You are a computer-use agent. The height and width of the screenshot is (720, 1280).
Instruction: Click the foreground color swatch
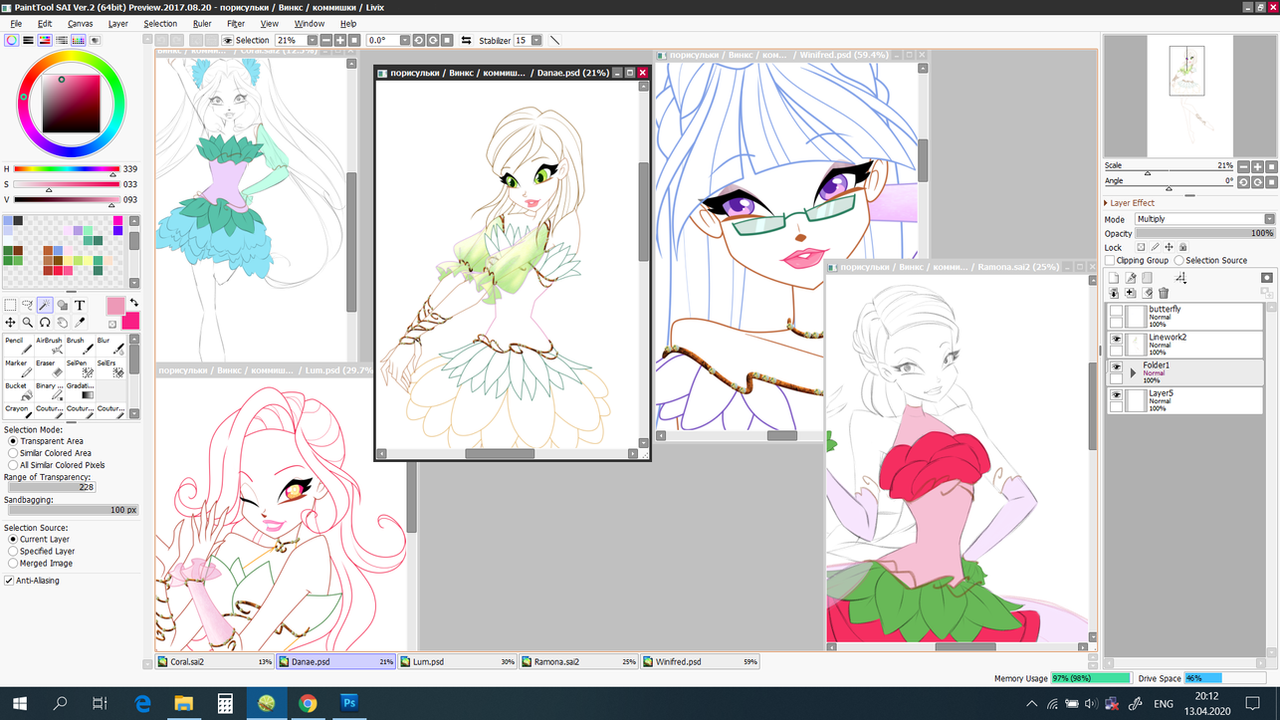116,306
